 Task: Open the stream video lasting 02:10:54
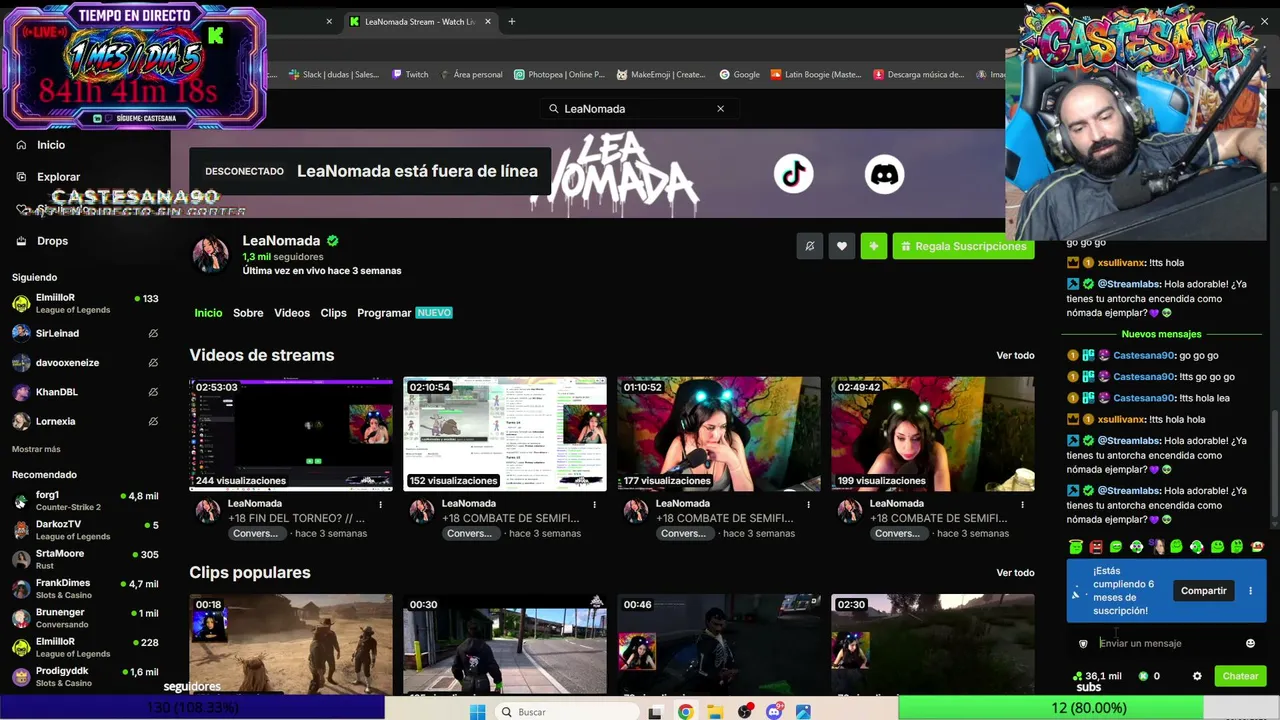click(505, 434)
